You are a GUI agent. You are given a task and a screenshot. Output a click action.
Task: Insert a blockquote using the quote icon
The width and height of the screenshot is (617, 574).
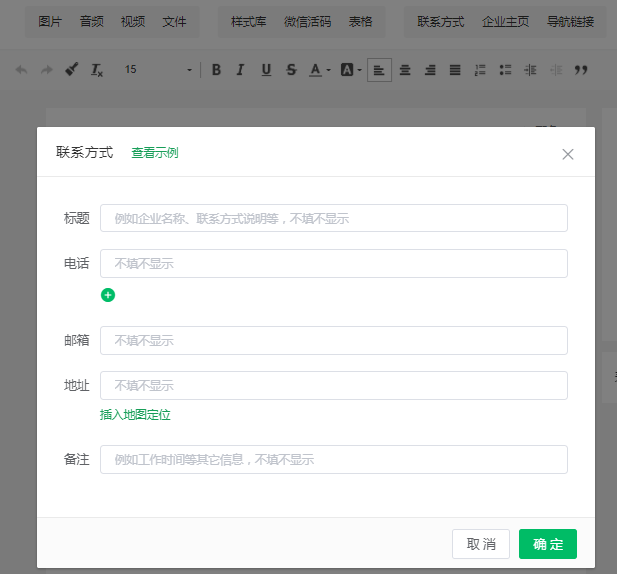[x=581, y=70]
